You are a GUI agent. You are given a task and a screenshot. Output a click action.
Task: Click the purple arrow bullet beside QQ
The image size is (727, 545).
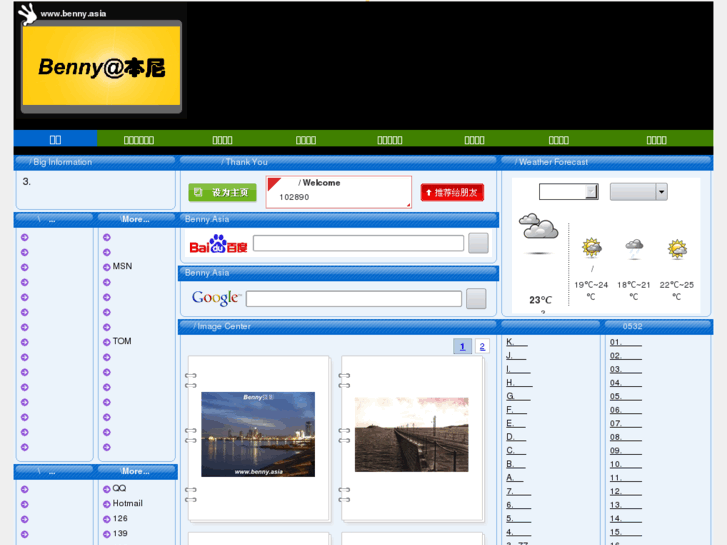[x=107, y=489]
